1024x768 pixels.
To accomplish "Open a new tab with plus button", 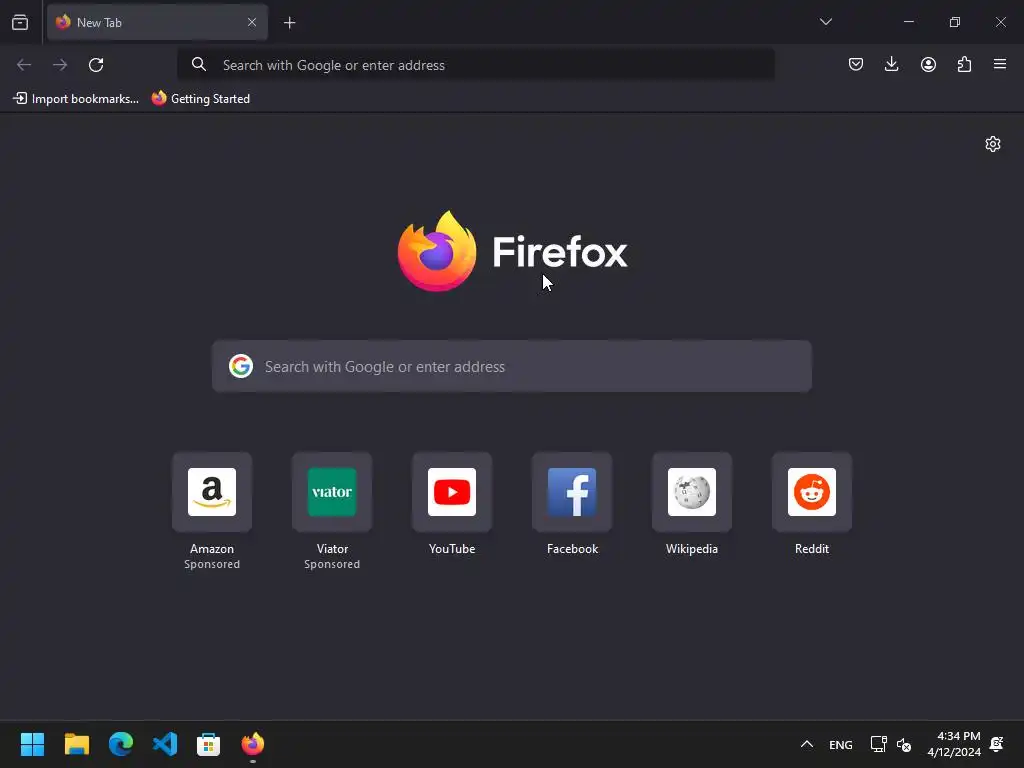I will pyautogui.click(x=289, y=23).
